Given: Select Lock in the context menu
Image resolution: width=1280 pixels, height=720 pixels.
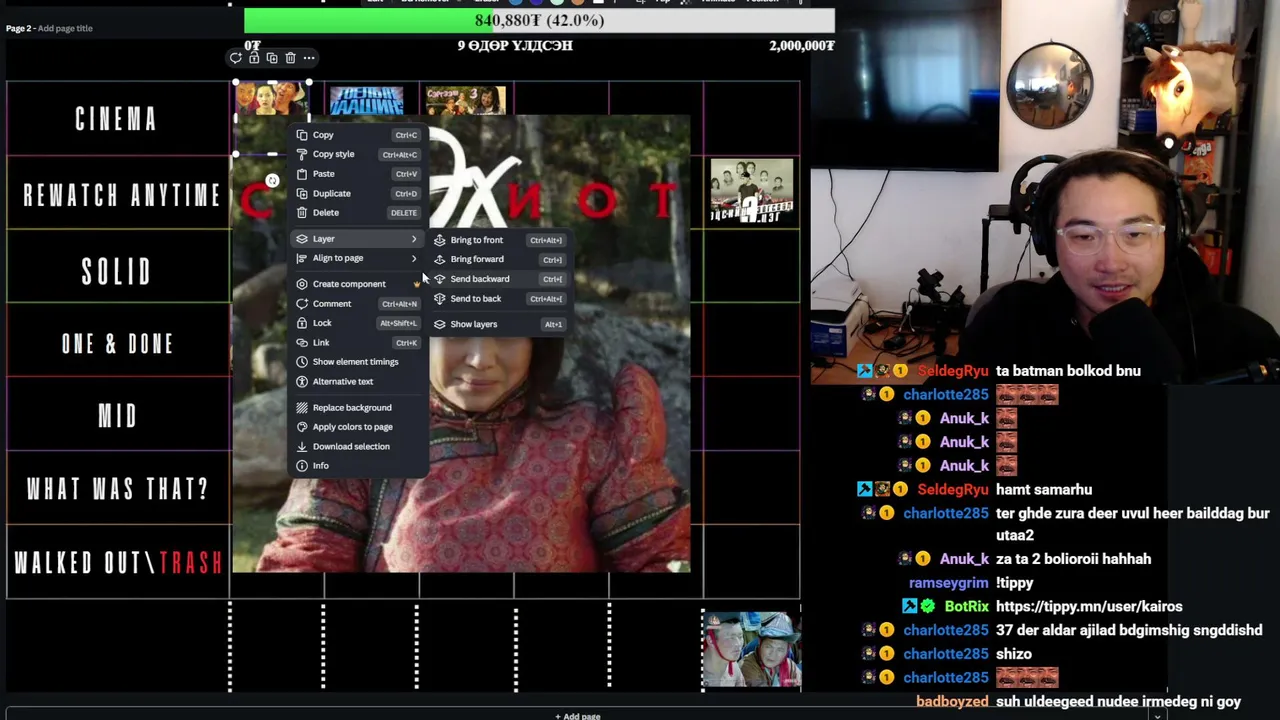Looking at the screenshot, I should (x=359, y=323).
